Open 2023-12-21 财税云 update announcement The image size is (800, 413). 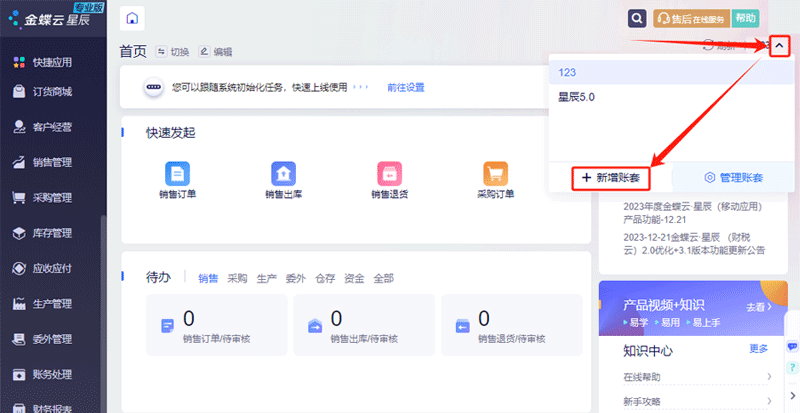point(694,244)
